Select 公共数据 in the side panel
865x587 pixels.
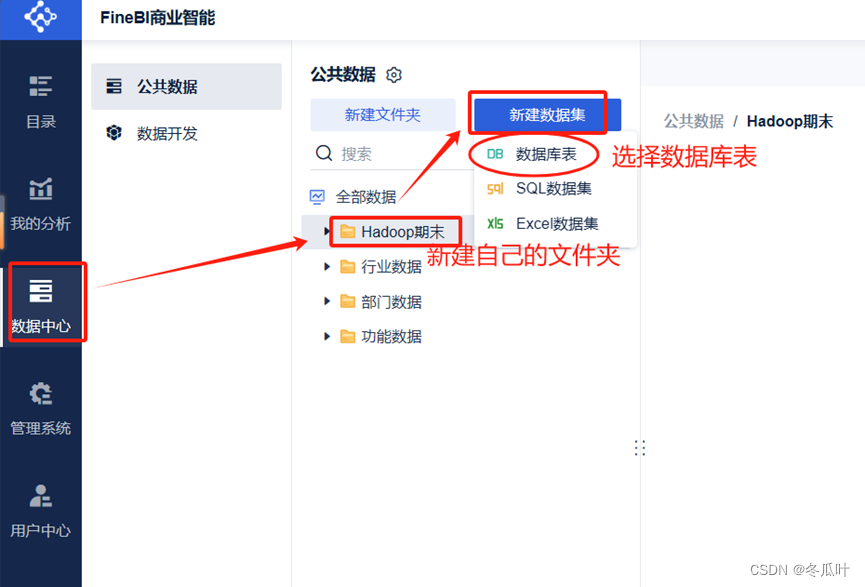[x=186, y=86]
